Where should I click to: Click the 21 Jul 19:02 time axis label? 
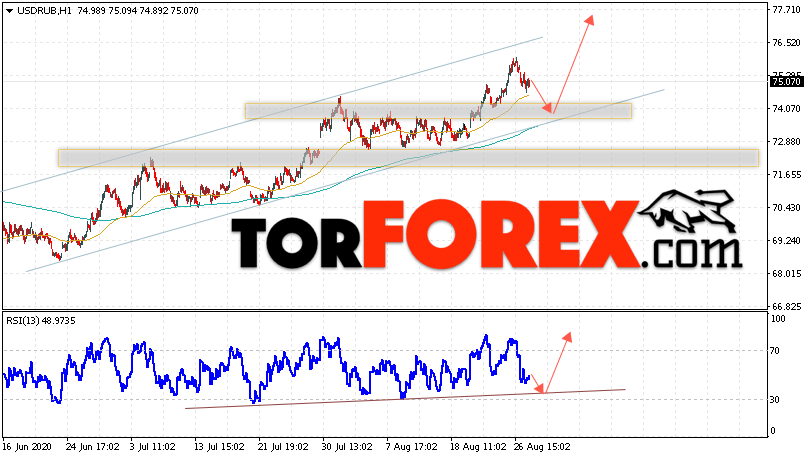[x=283, y=446]
